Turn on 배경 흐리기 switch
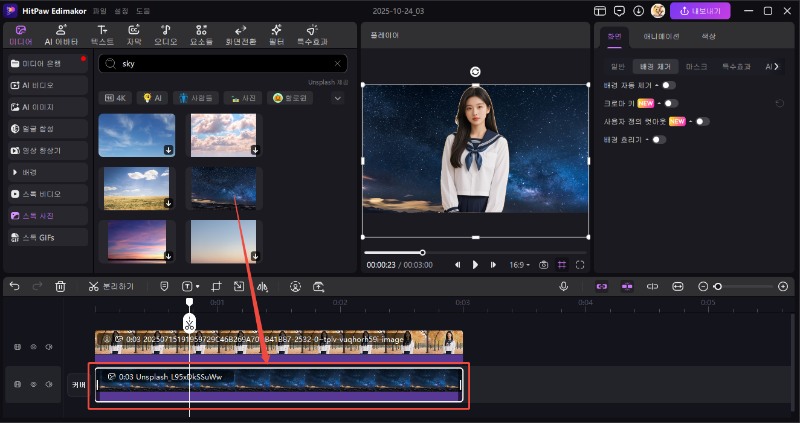800x423 pixels. tap(658, 139)
